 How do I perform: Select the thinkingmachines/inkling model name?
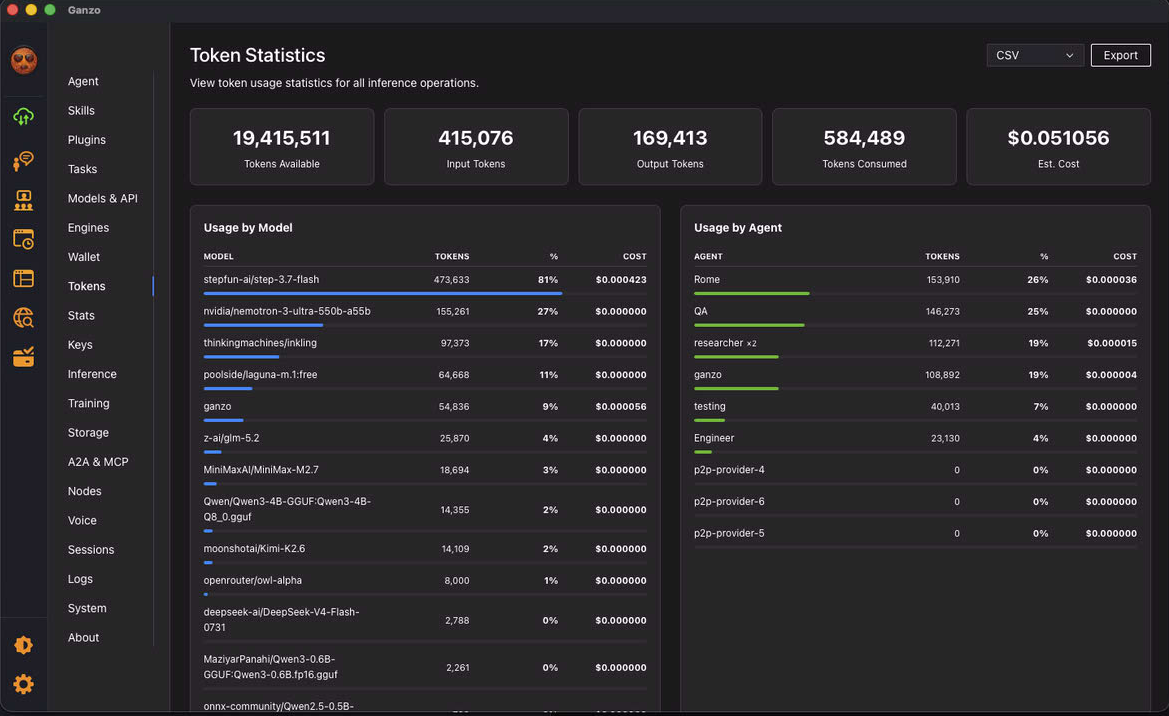(x=260, y=343)
